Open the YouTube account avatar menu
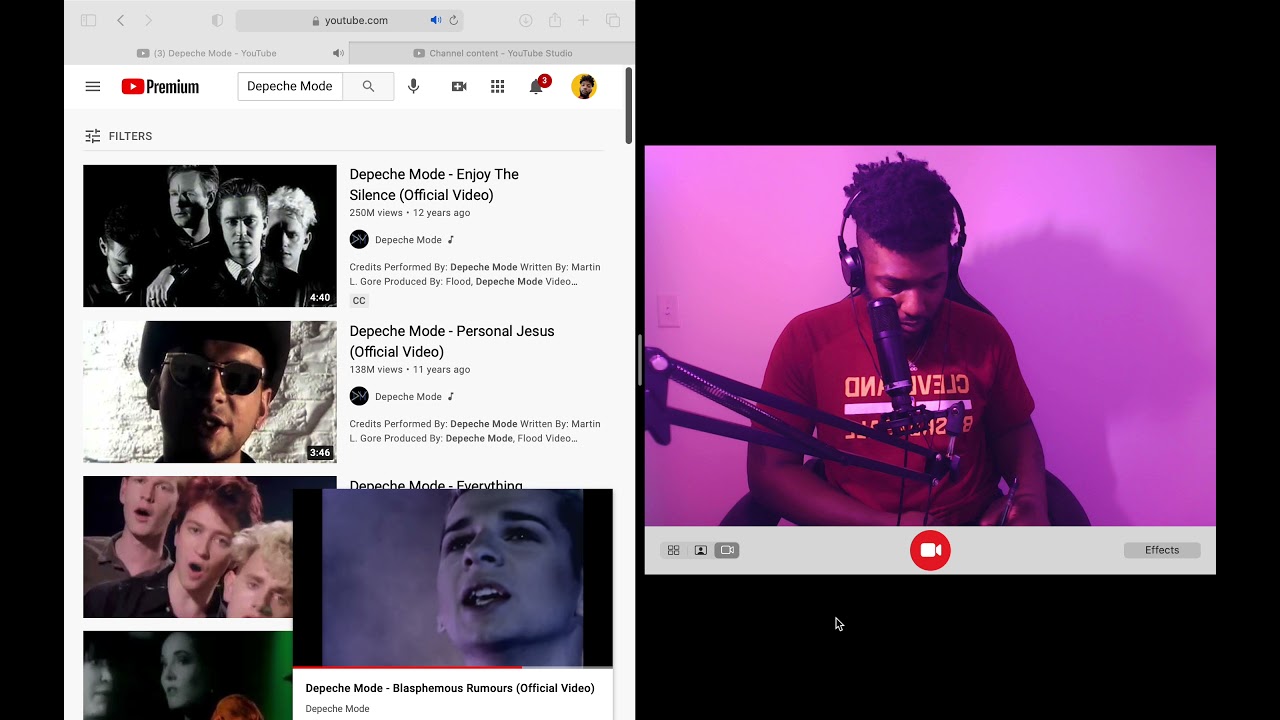 coord(584,87)
